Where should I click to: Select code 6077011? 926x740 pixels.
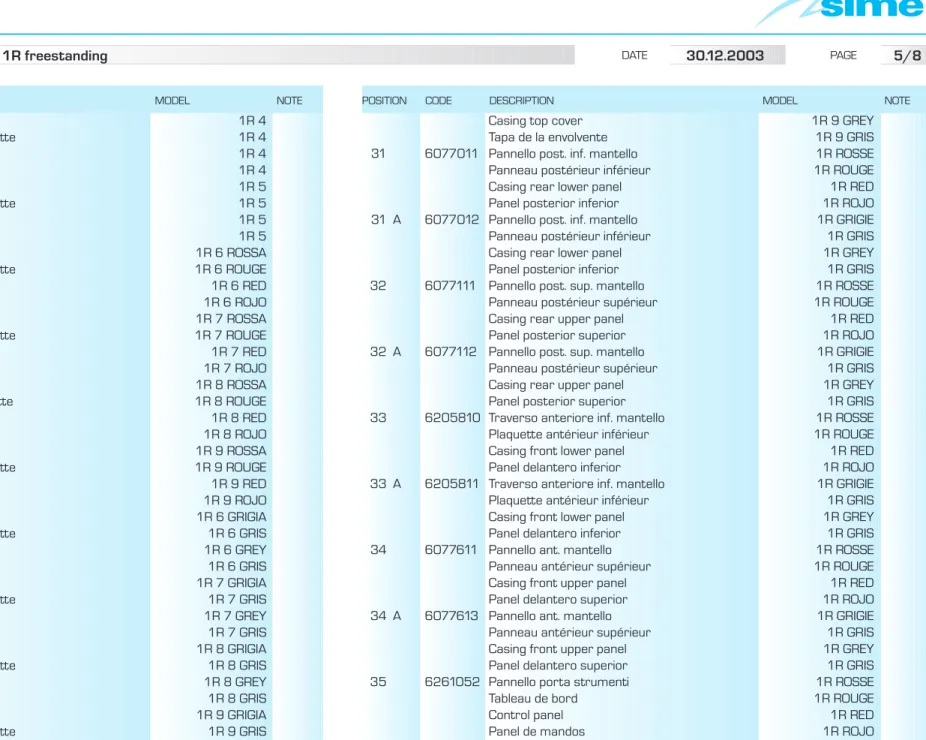(451, 154)
